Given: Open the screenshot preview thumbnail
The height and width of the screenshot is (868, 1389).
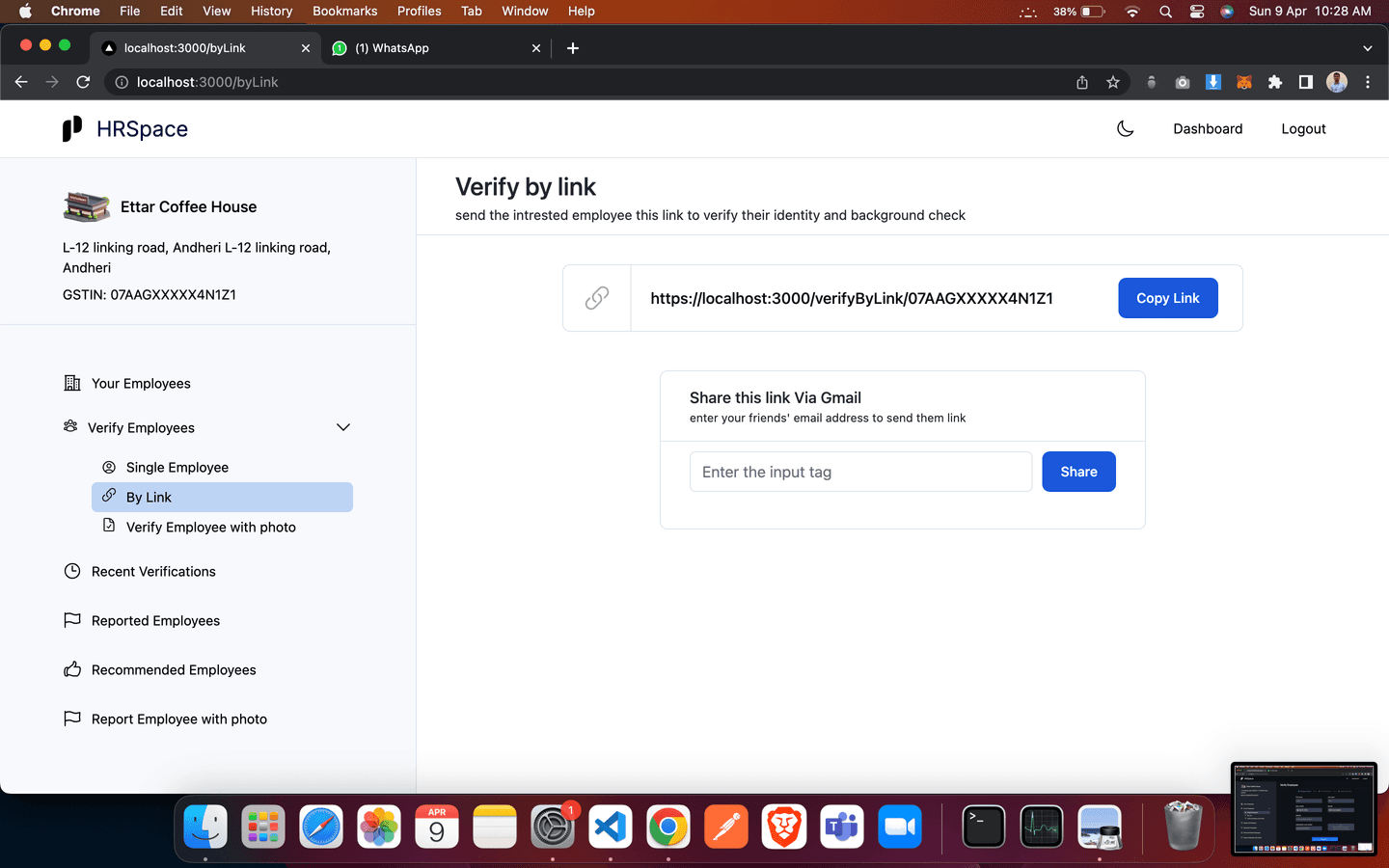Looking at the screenshot, I should point(1303,808).
